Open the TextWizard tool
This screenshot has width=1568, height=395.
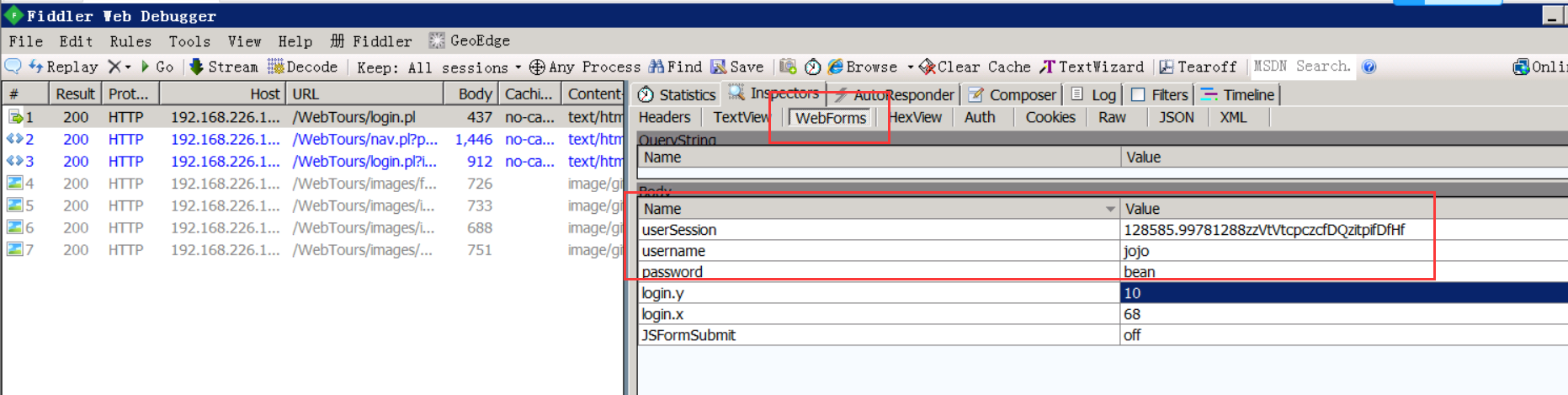tap(1092, 67)
